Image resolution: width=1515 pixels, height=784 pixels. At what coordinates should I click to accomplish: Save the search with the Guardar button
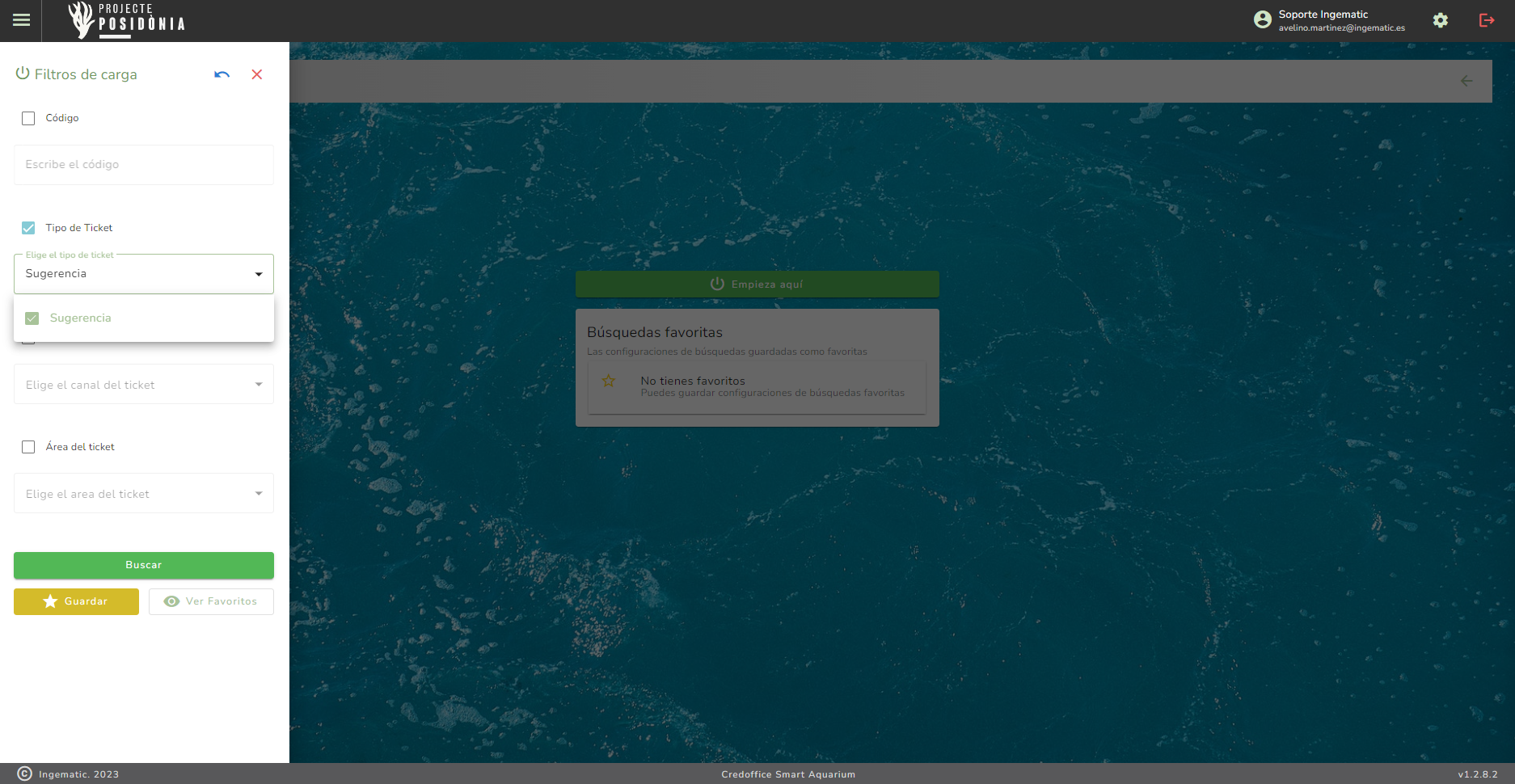tap(76, 601)
